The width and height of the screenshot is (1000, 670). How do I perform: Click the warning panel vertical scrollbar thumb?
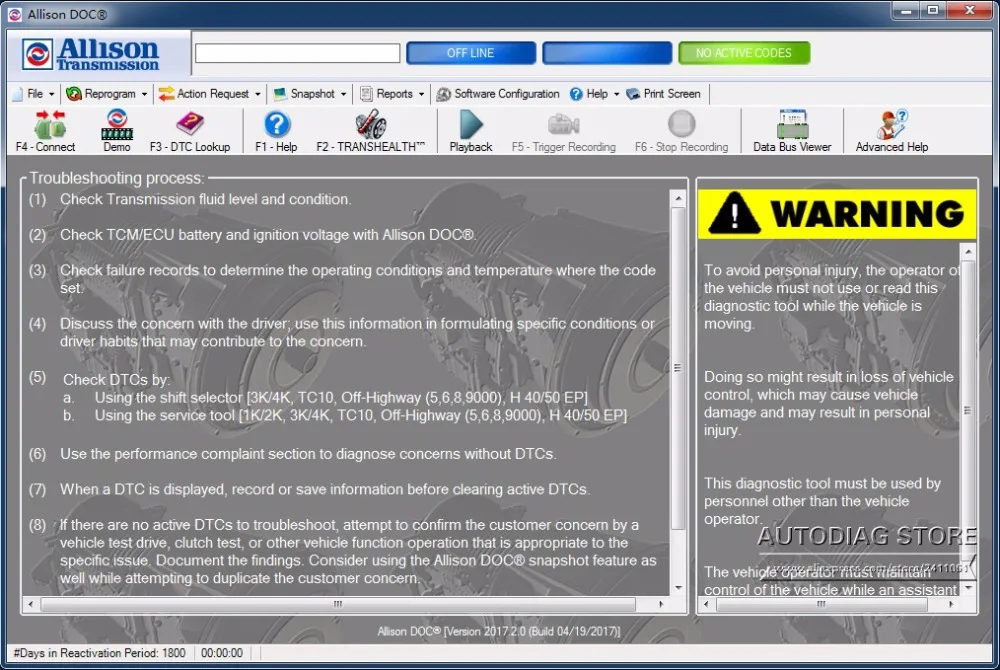coord(968,411)
